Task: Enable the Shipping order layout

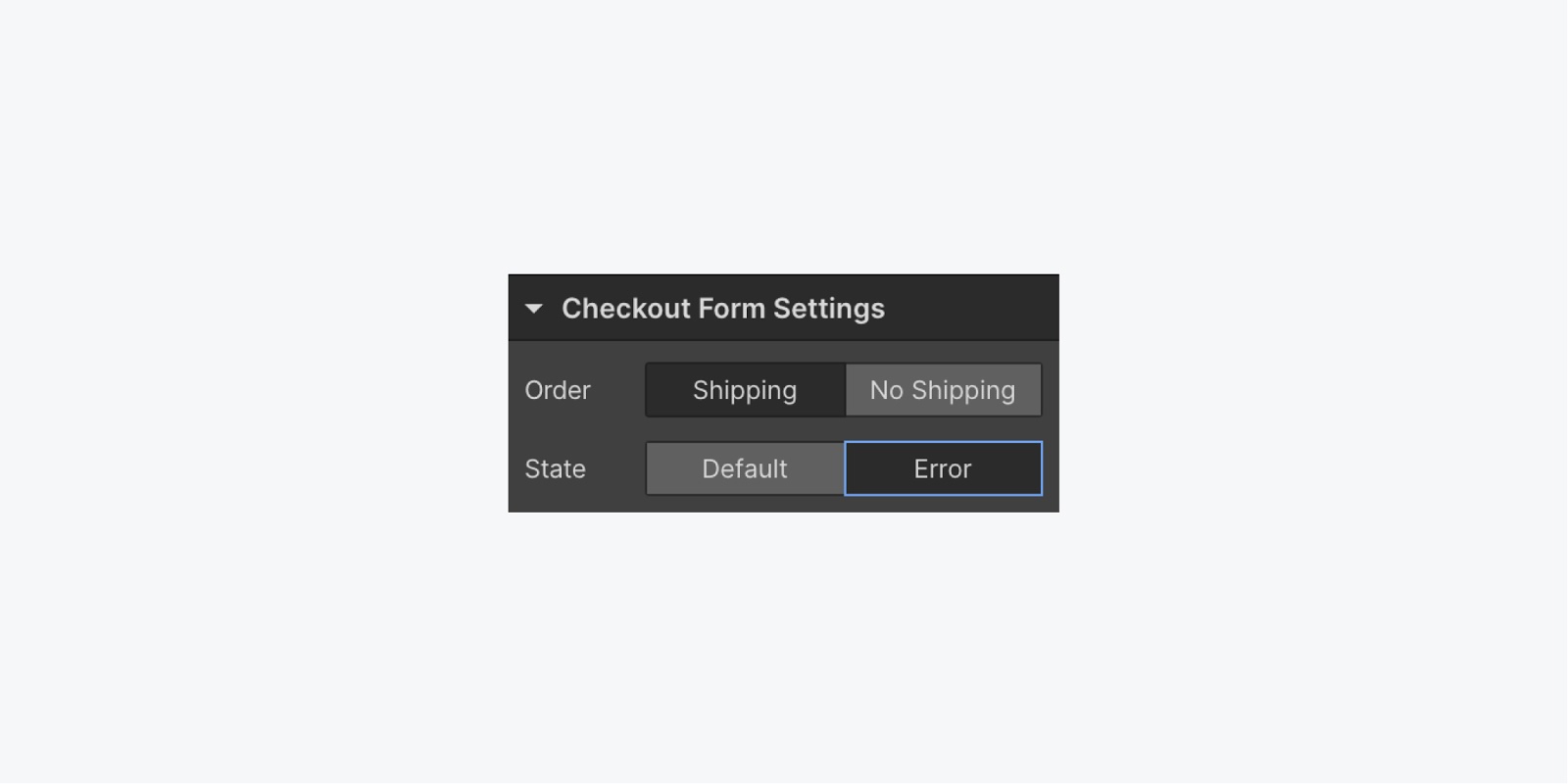Action: click(x=745, y=390)
